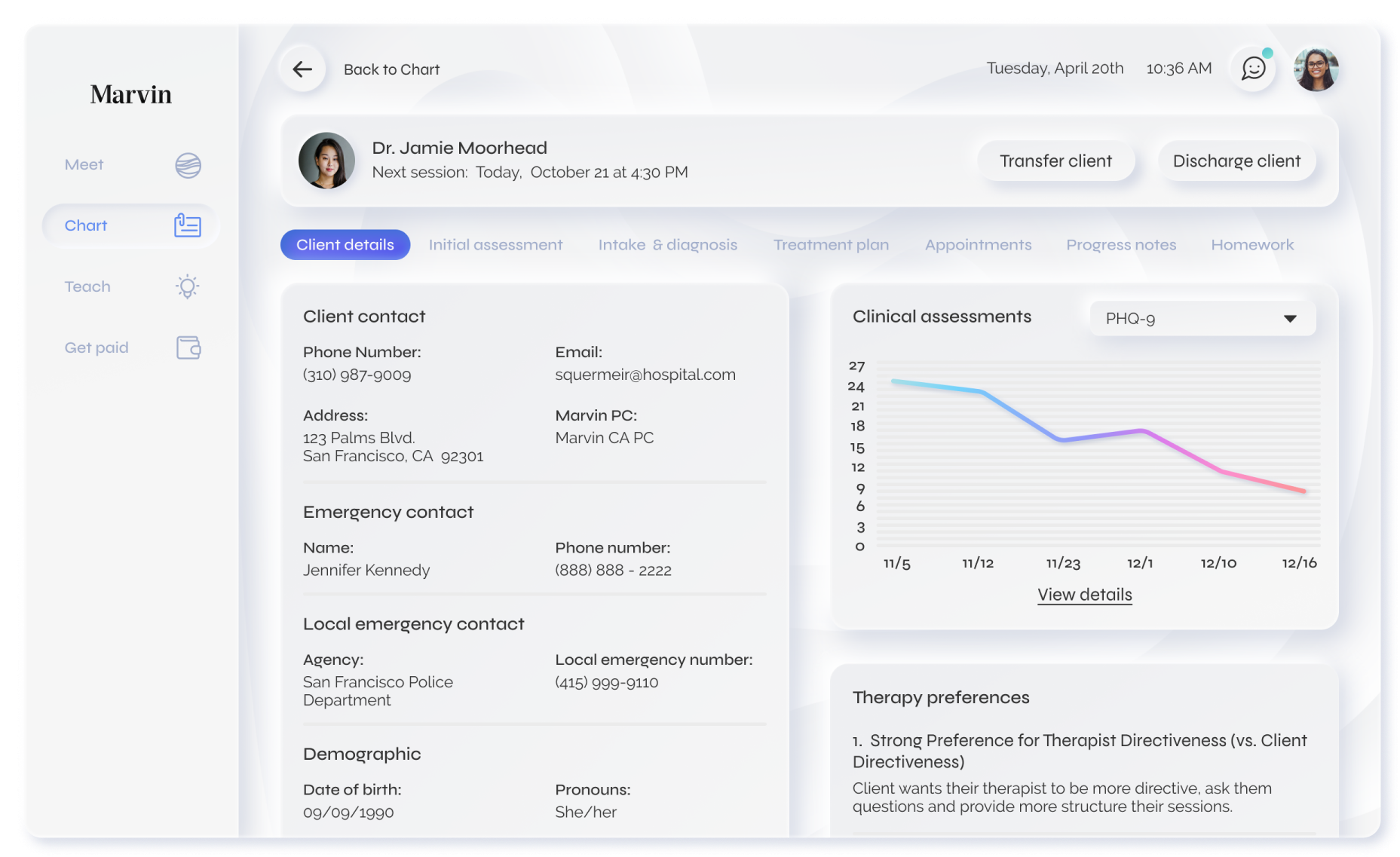Click date of birth 09/09/1990
The height and width of the screenshot is (857, 1400).
pyautogui.click(x=348, y=813)
